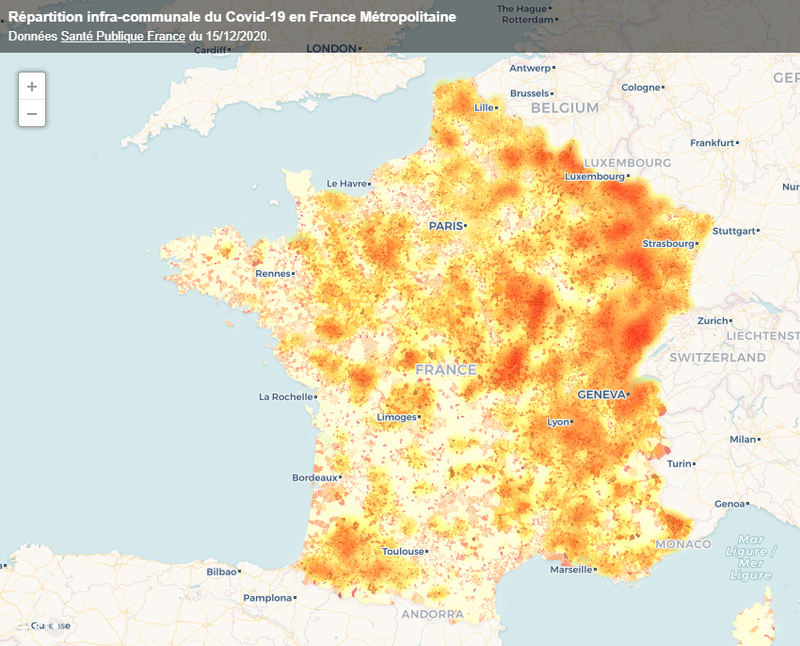Viewport: 800px width, 646px height.
Task: Click the Répartition infra-communale title text
Action: 232,17
